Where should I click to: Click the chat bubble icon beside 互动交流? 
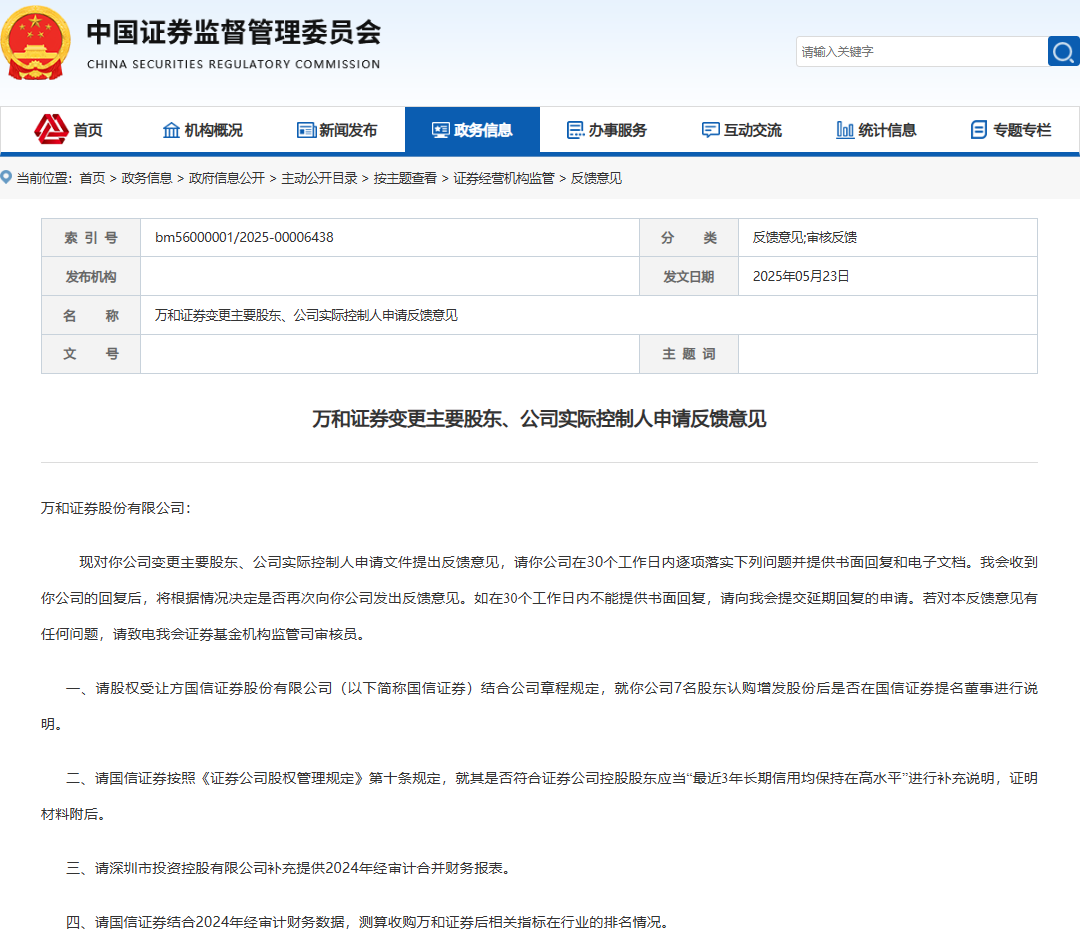710,130
